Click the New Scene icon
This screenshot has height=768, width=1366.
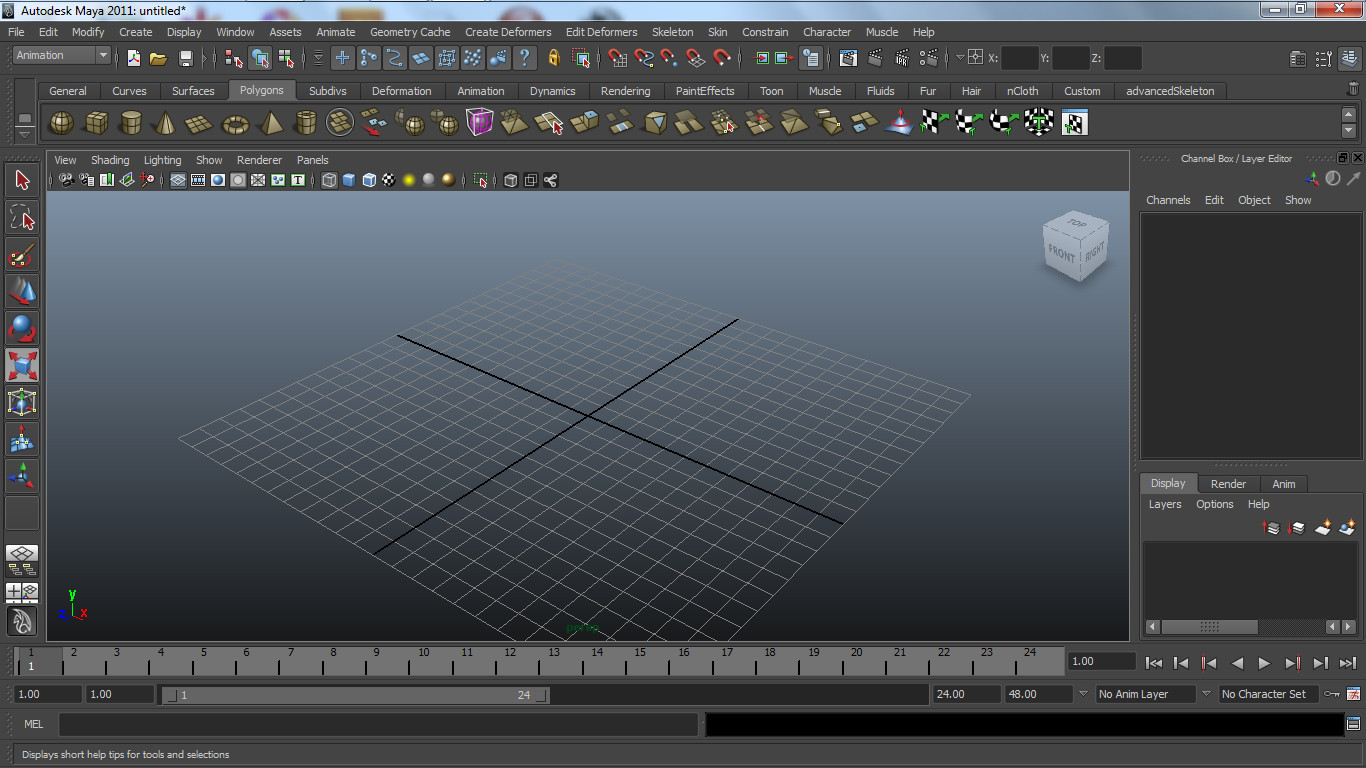click(x=133, y=58)
